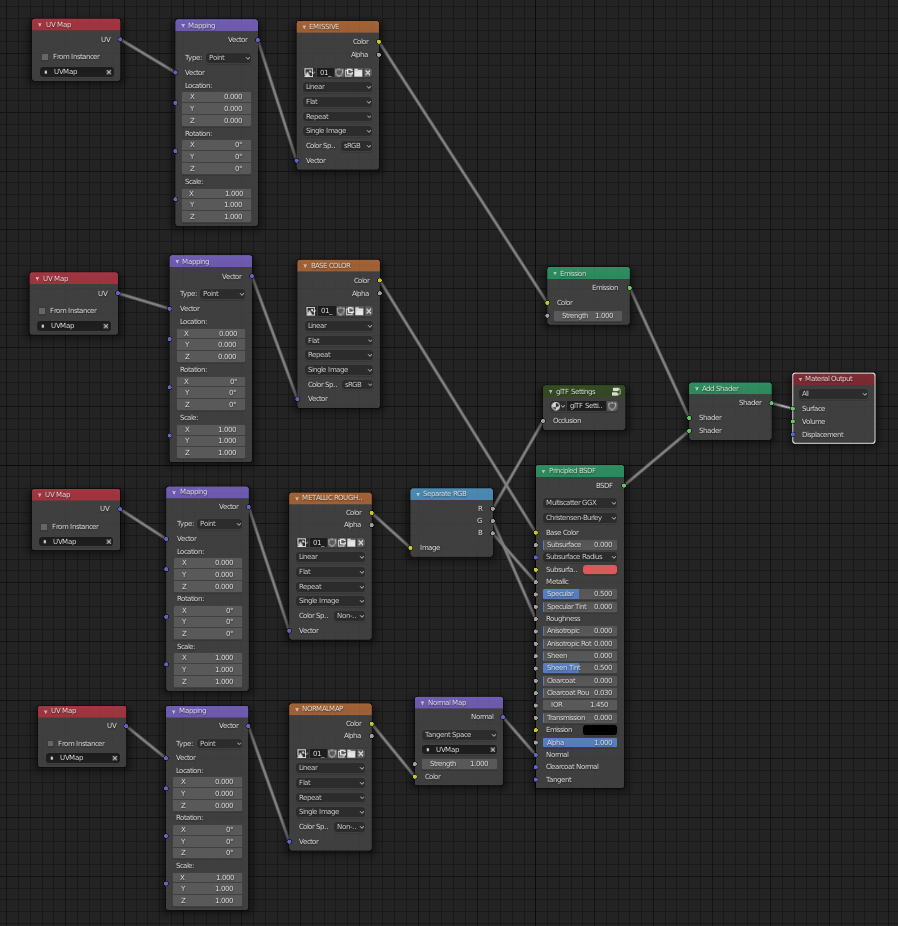Open Single Image dropdown in NORMALMAP node
This screenshot has width=898, height=926.
331,812
